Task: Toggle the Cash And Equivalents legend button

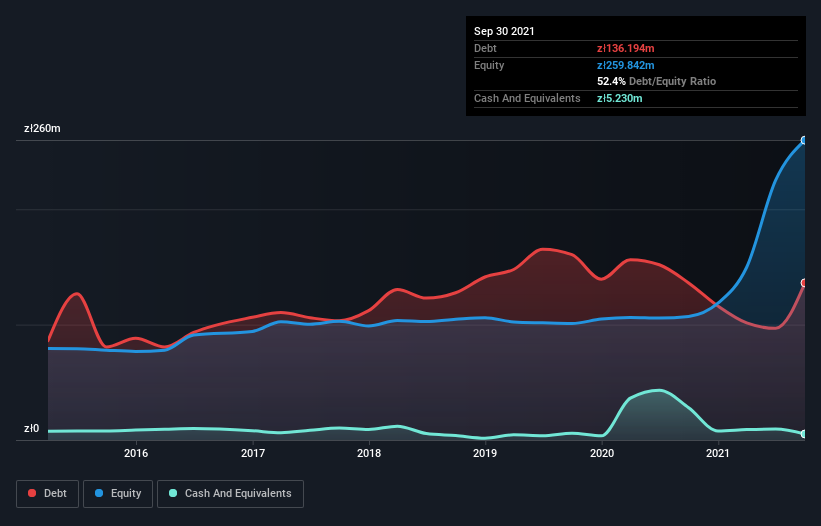Action: [x=230, y=494]
